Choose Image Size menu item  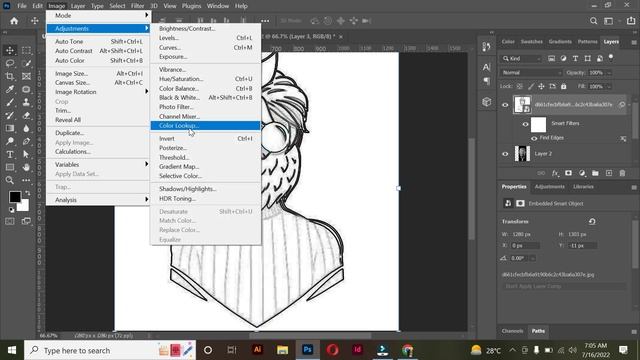point(98,73)
